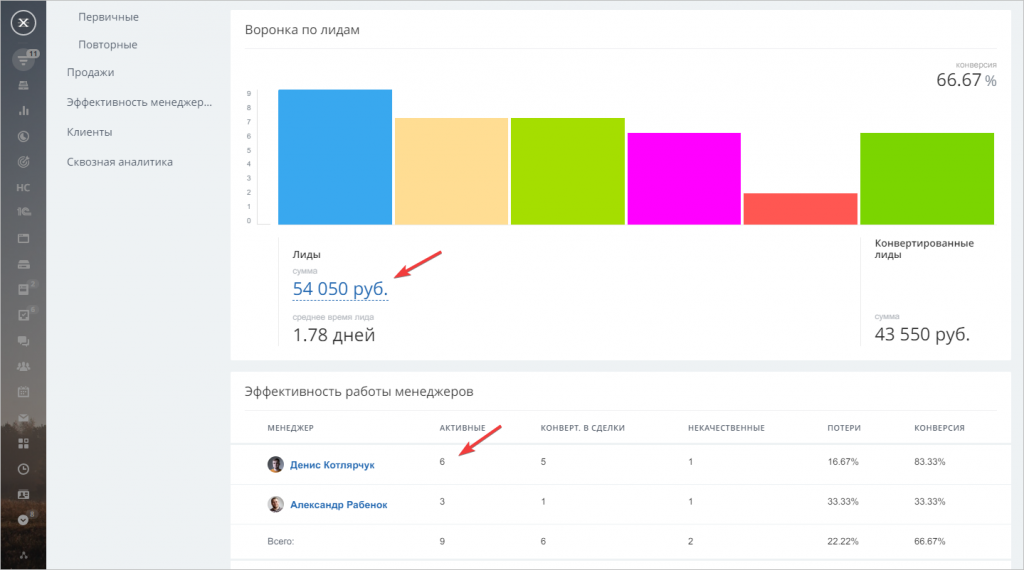1024x570 pixels.
Task: Open the calendar sidebar icon
Action: [x=23, y=392]
